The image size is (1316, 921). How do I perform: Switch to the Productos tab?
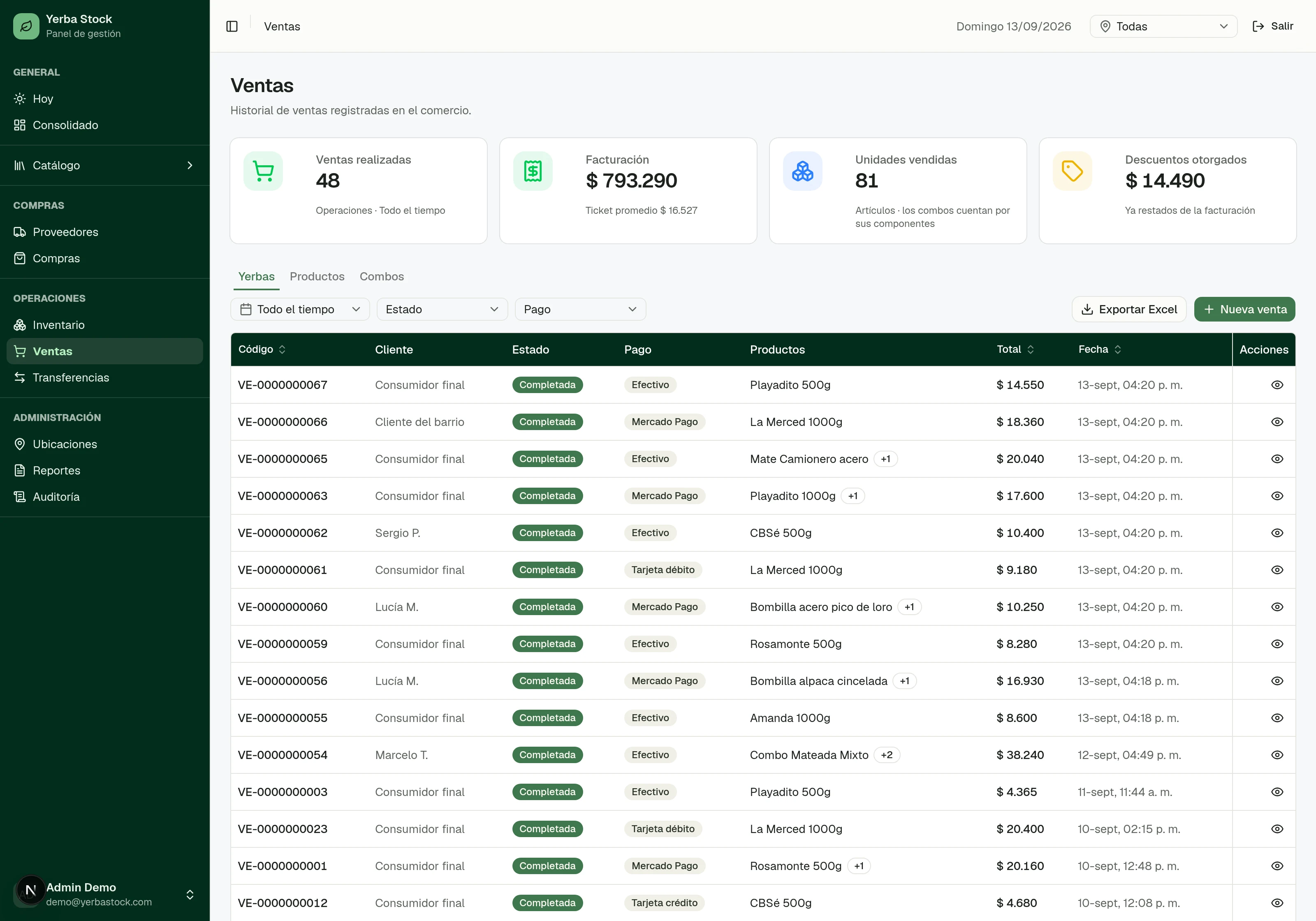click(317, 276)
